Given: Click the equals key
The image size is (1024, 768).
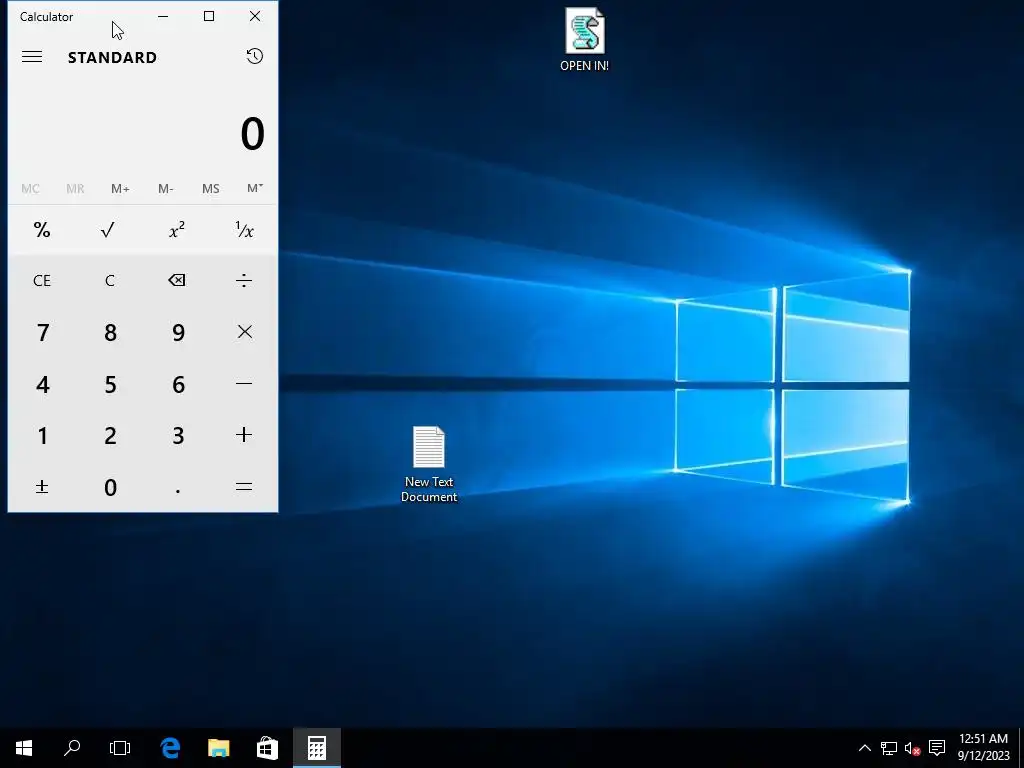Looking at the screenshot, I should 244,487.
